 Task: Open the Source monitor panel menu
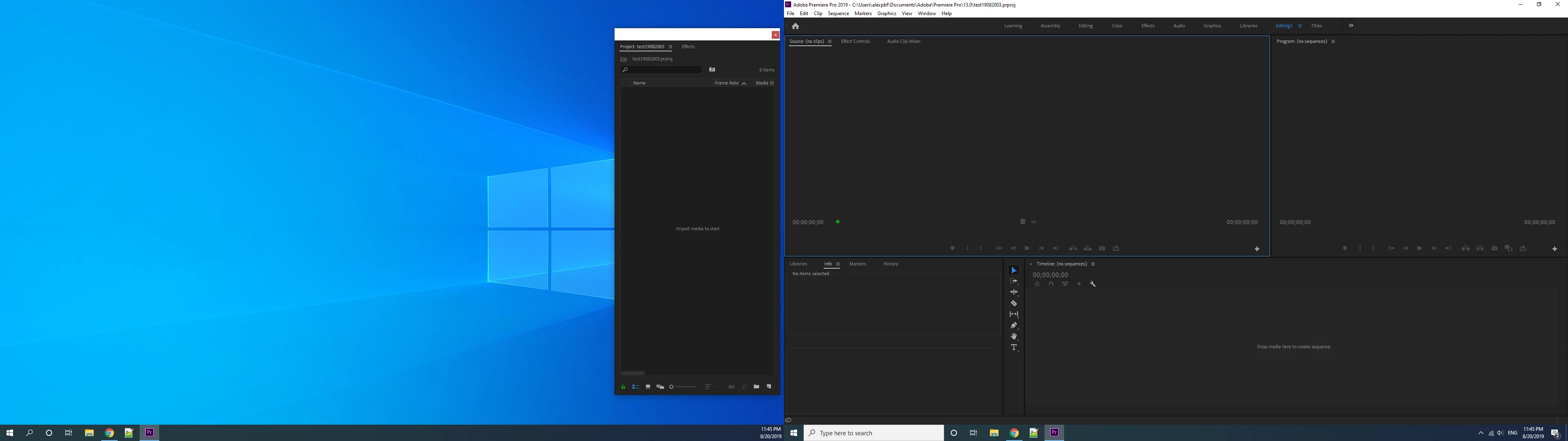(829, 41)
